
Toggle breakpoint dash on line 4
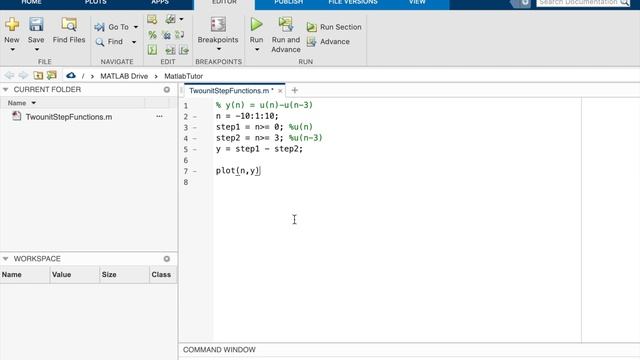195,138
